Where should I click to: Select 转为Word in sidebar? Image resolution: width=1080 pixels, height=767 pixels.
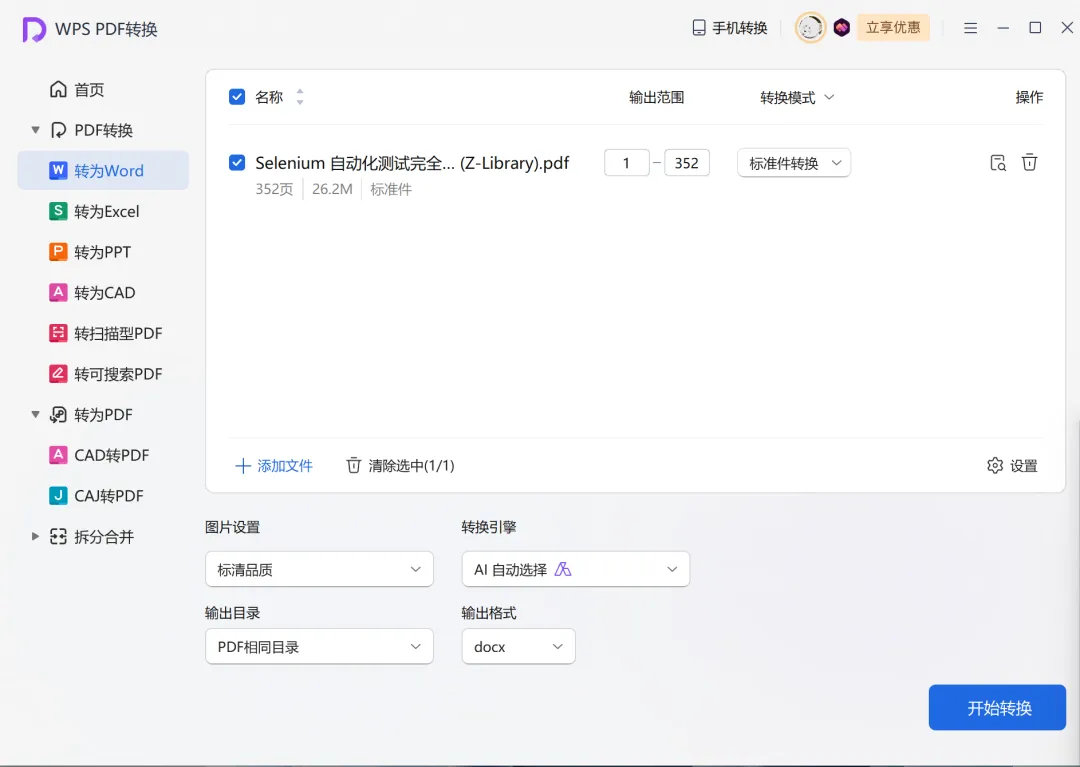(103, 170)
